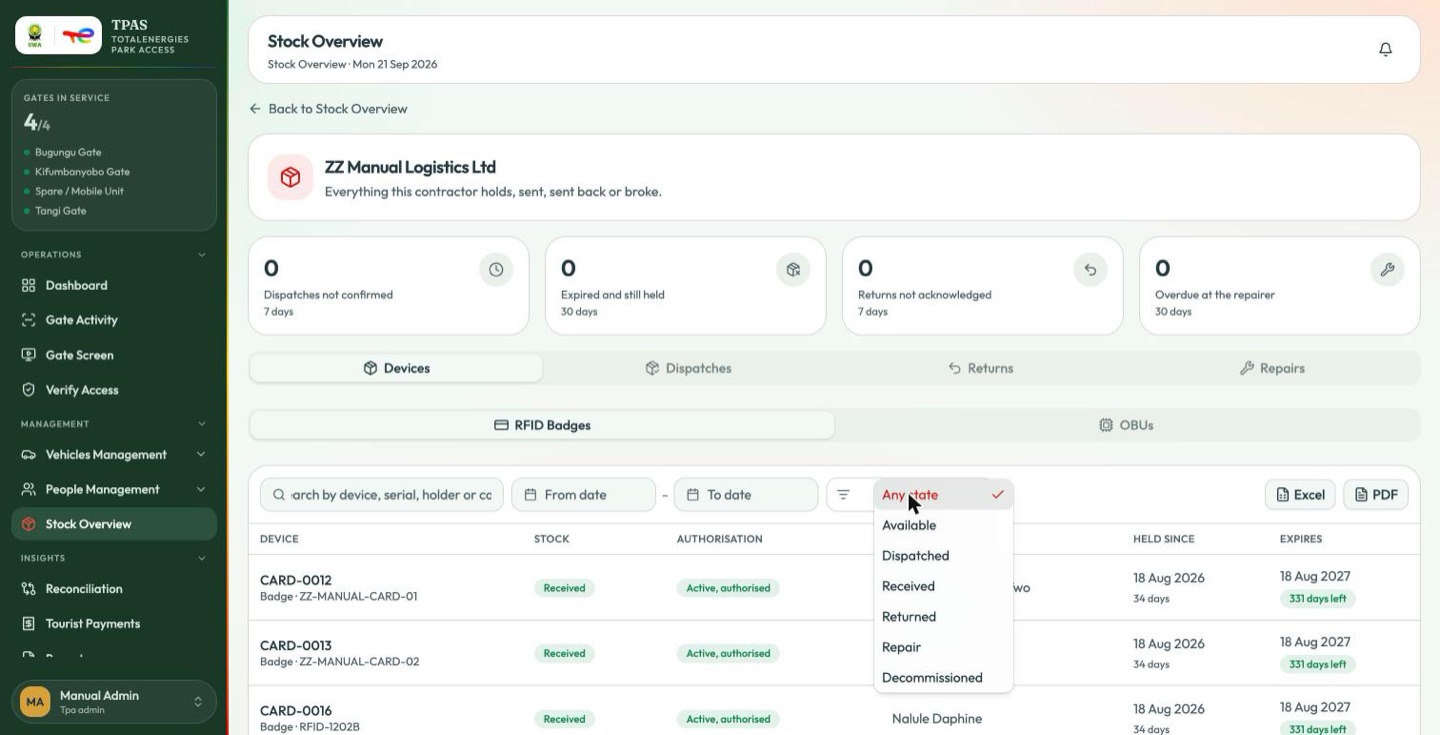Focus the device search field
Viewport: 1440px width, 735px height.
[382, 495]
